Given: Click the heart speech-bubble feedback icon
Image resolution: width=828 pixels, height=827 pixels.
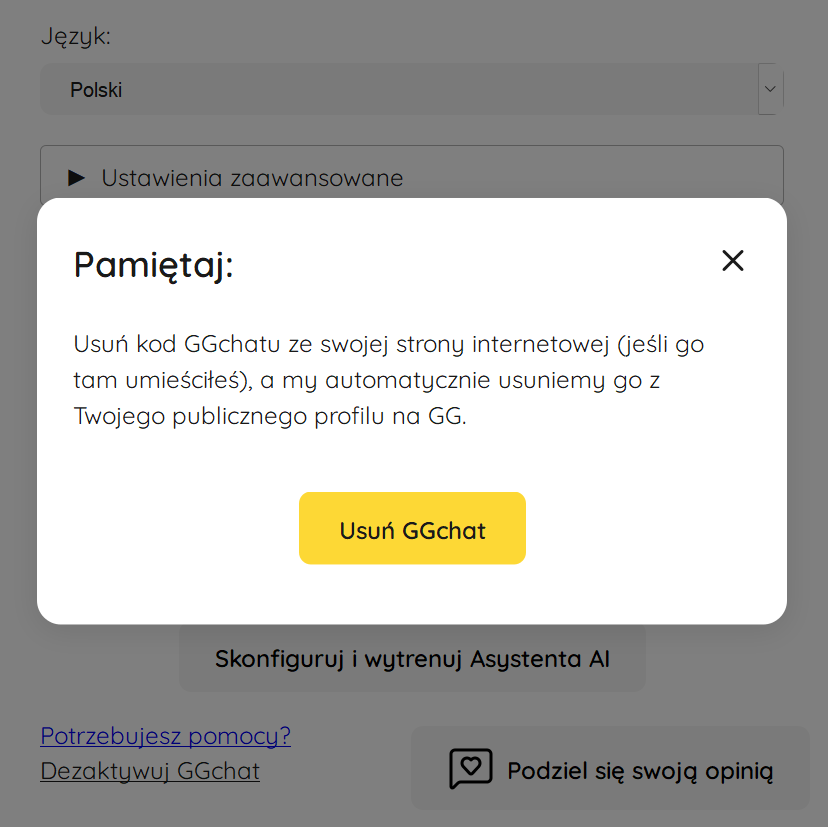Looking at the screenshot, I should click(x=468, y=768).
